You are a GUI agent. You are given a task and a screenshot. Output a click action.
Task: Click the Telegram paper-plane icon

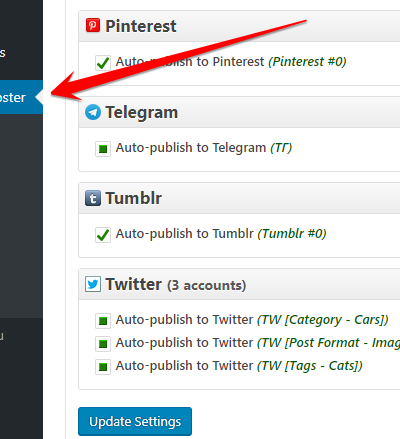pos(93,112)
